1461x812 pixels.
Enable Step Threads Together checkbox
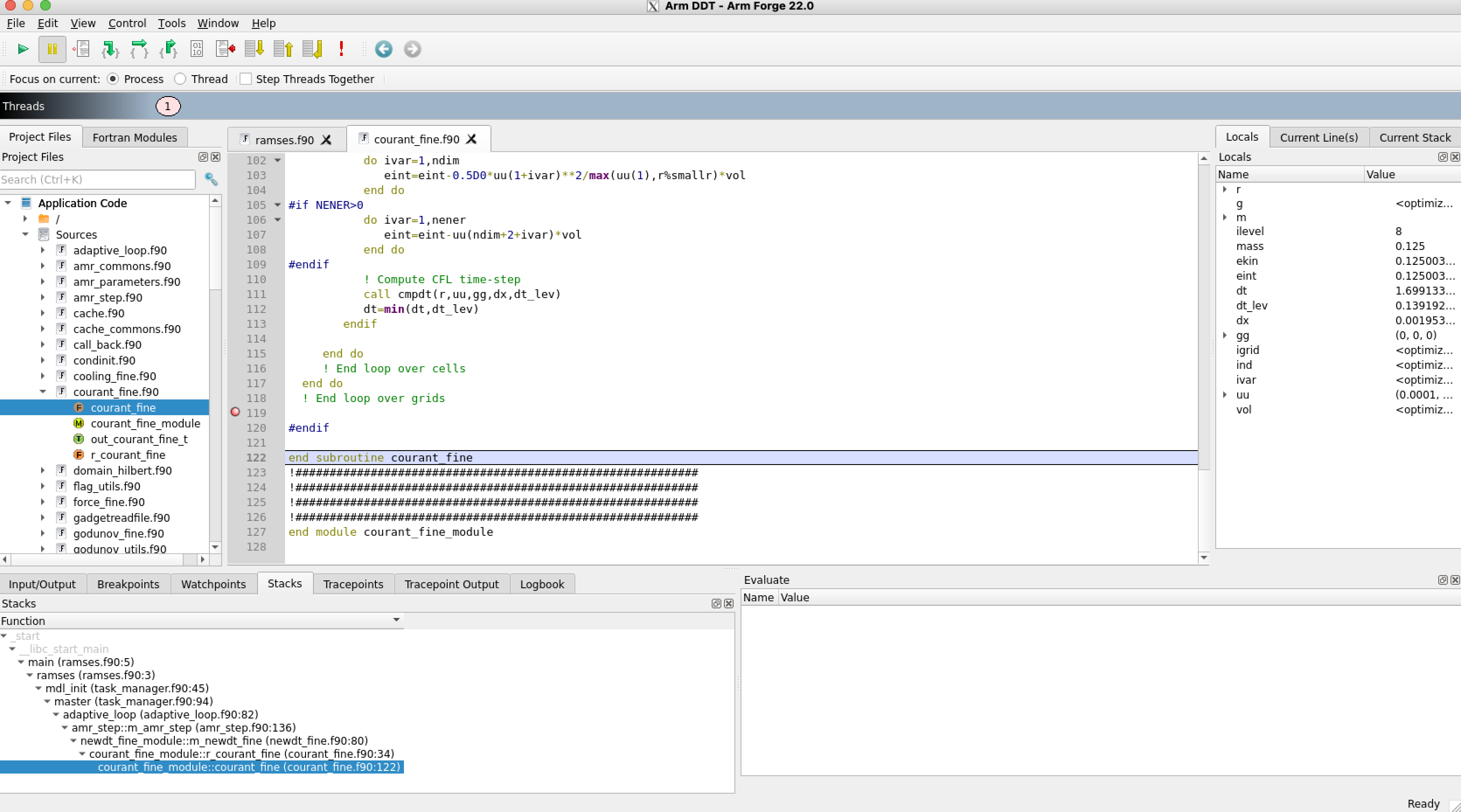(246, 79)
